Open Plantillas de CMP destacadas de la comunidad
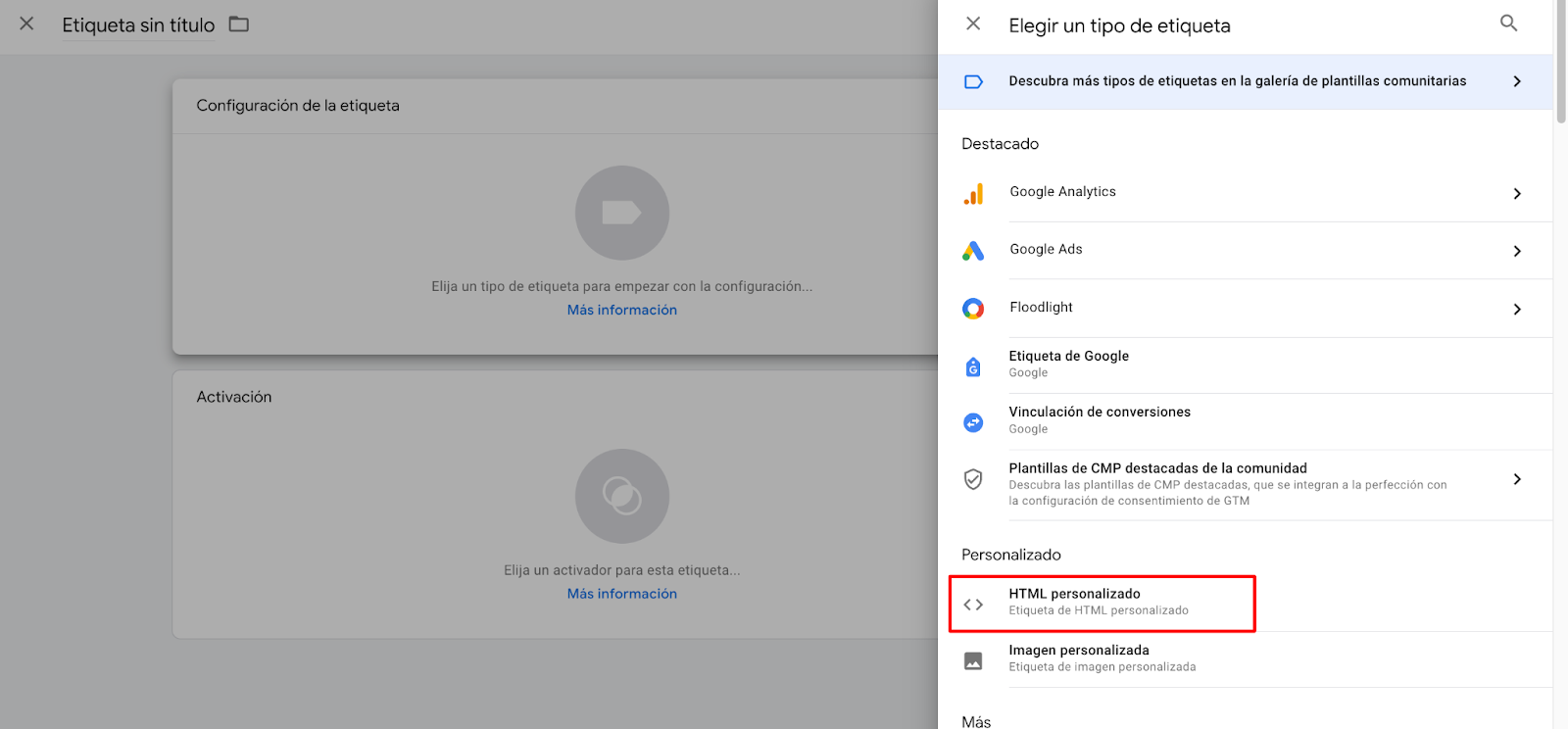Viewport: 1568px width, 729px height. (1245, 484)
